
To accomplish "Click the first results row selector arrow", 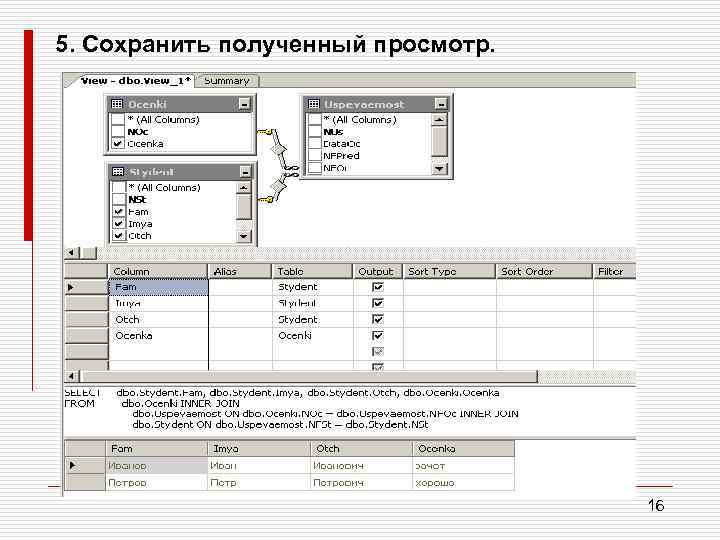I will click(85, 466).
